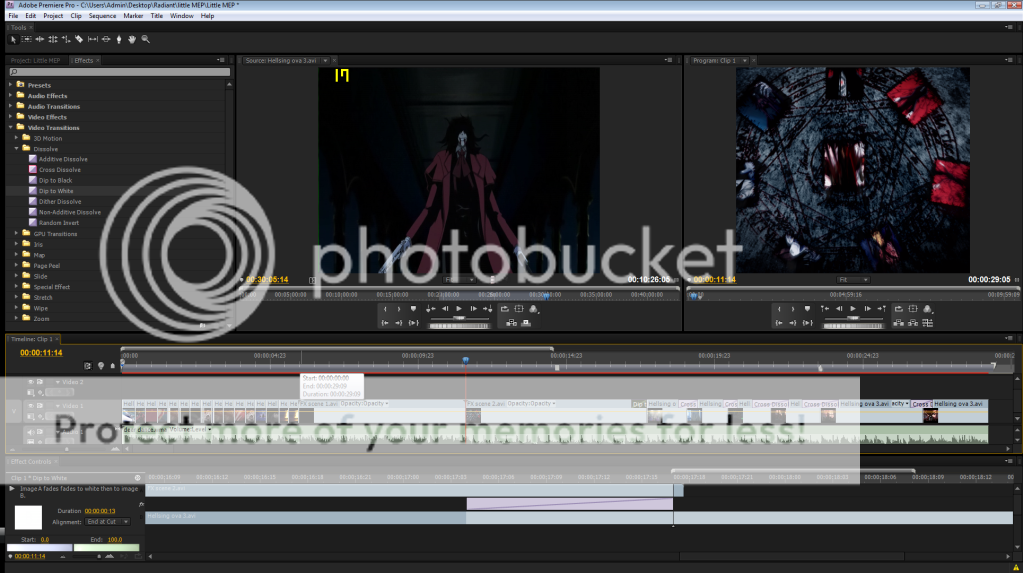Play the Source monitor clip
This screenshot has width=1023, height=573.
pyautogui.click(x=459, y=309)
